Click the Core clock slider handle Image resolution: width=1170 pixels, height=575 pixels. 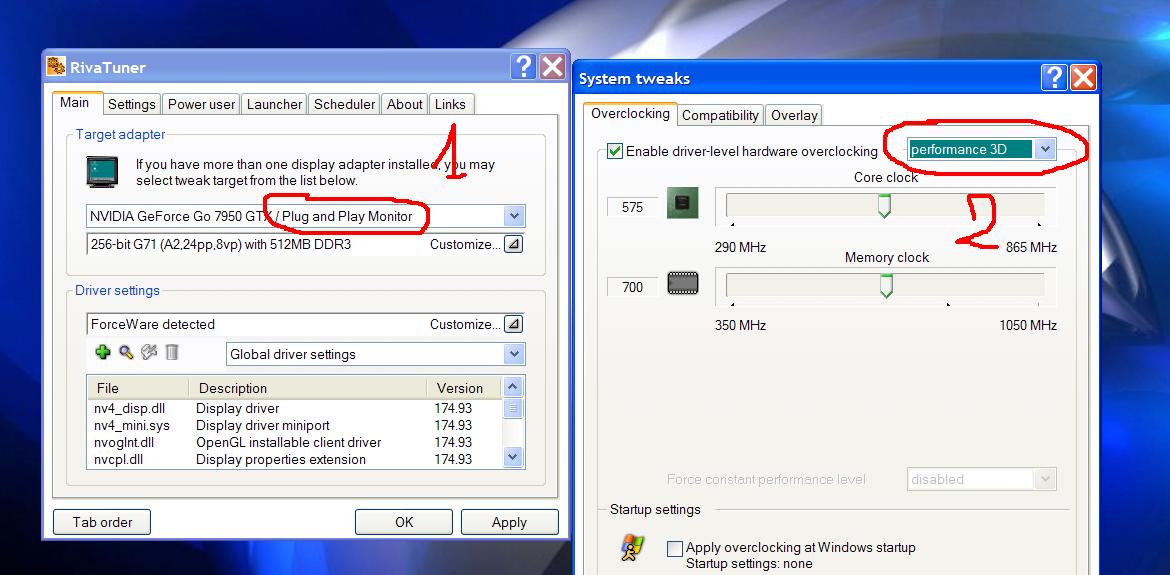[884, 206]
